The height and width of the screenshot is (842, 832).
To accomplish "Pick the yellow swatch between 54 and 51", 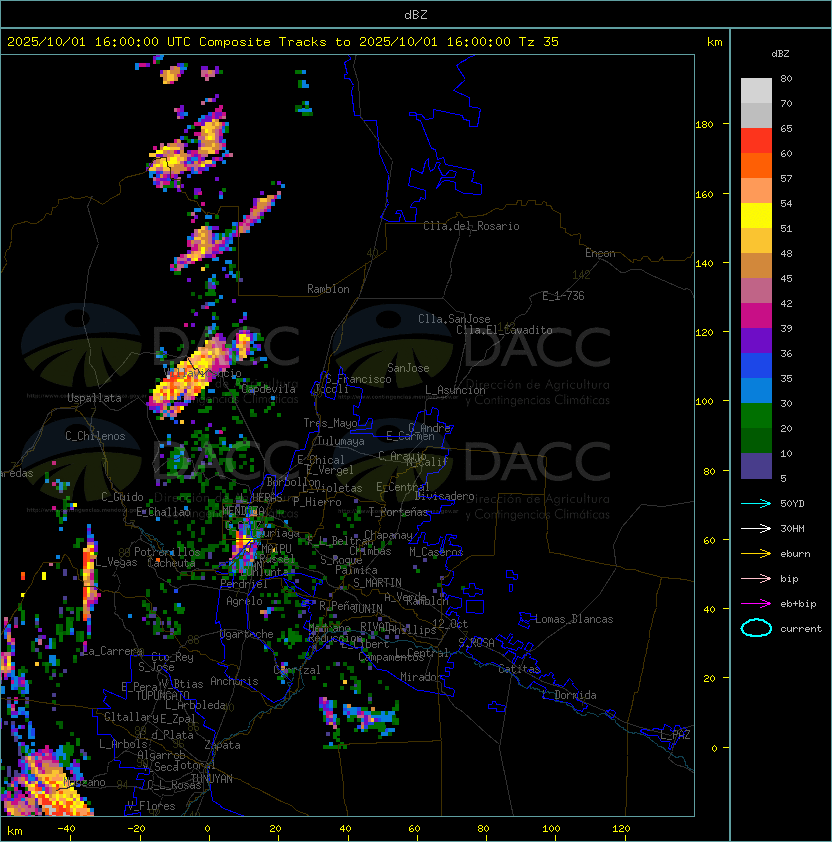I will click(756, 215).
